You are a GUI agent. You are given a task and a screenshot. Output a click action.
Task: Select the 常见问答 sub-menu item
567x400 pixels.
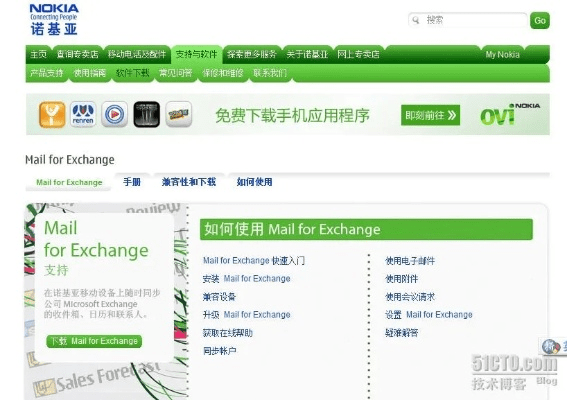click(175, 73)
